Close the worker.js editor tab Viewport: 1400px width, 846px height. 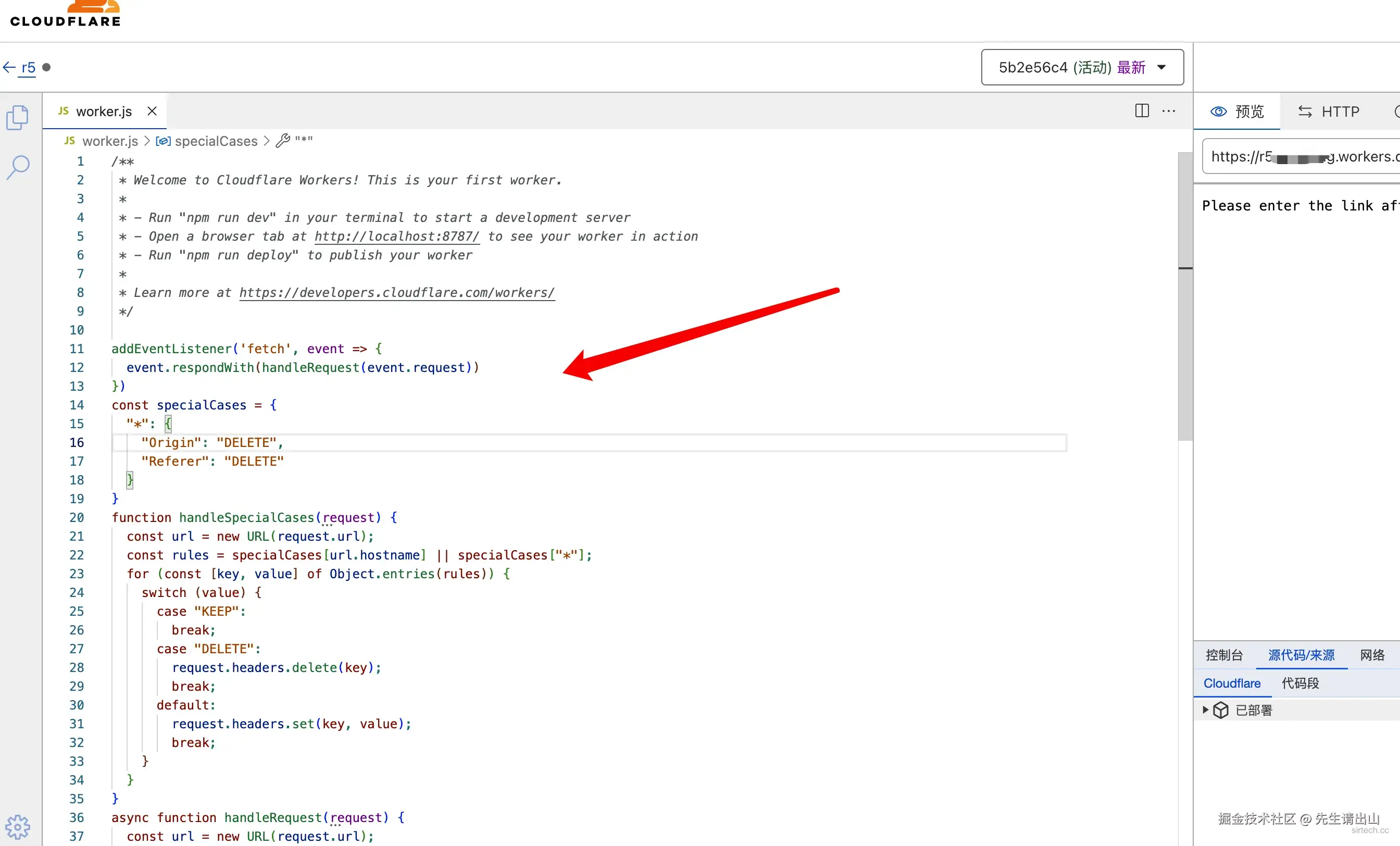tap(152, 111)
